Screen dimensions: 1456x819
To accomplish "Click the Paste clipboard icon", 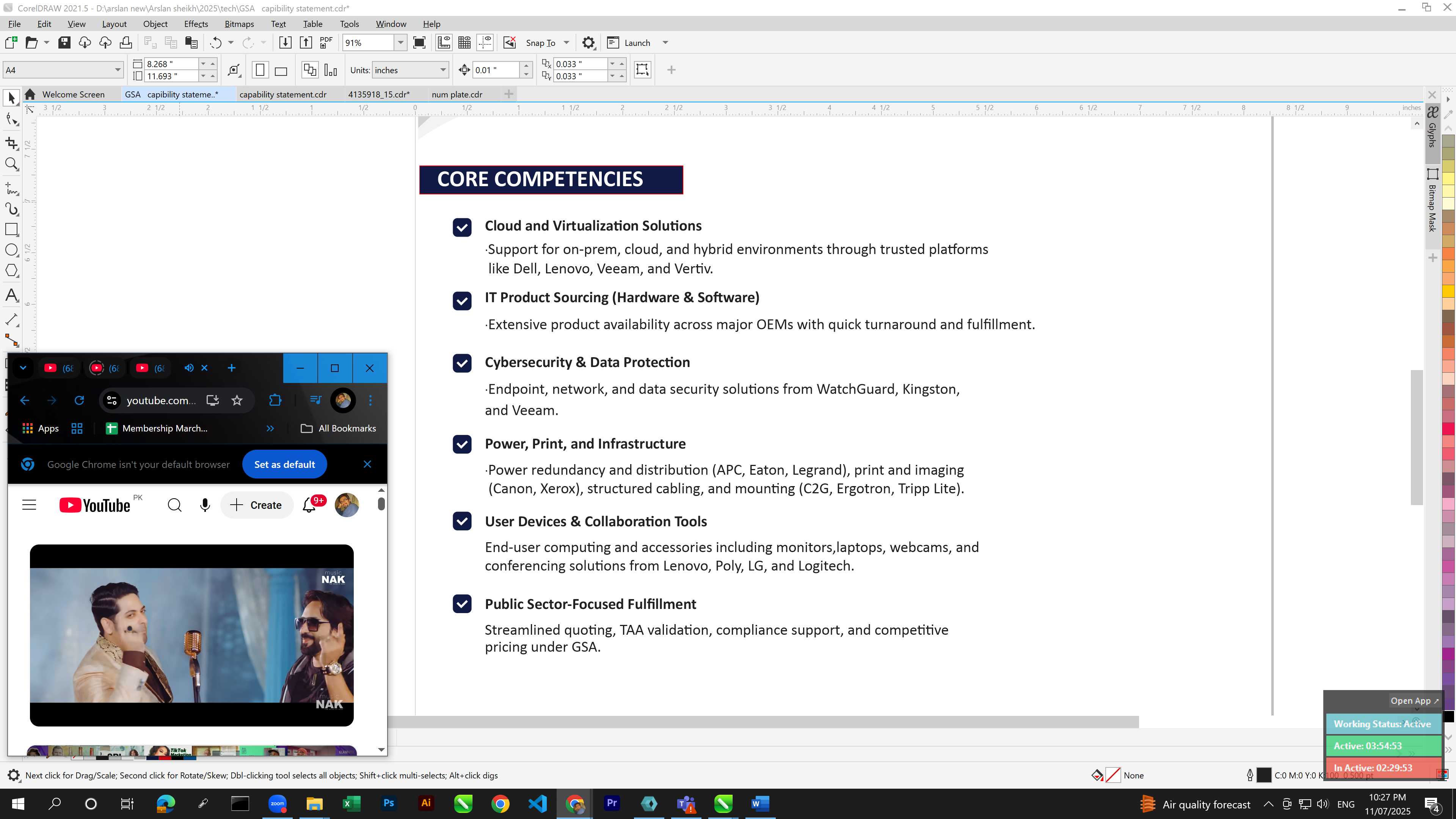I will [x=191, y=42].
